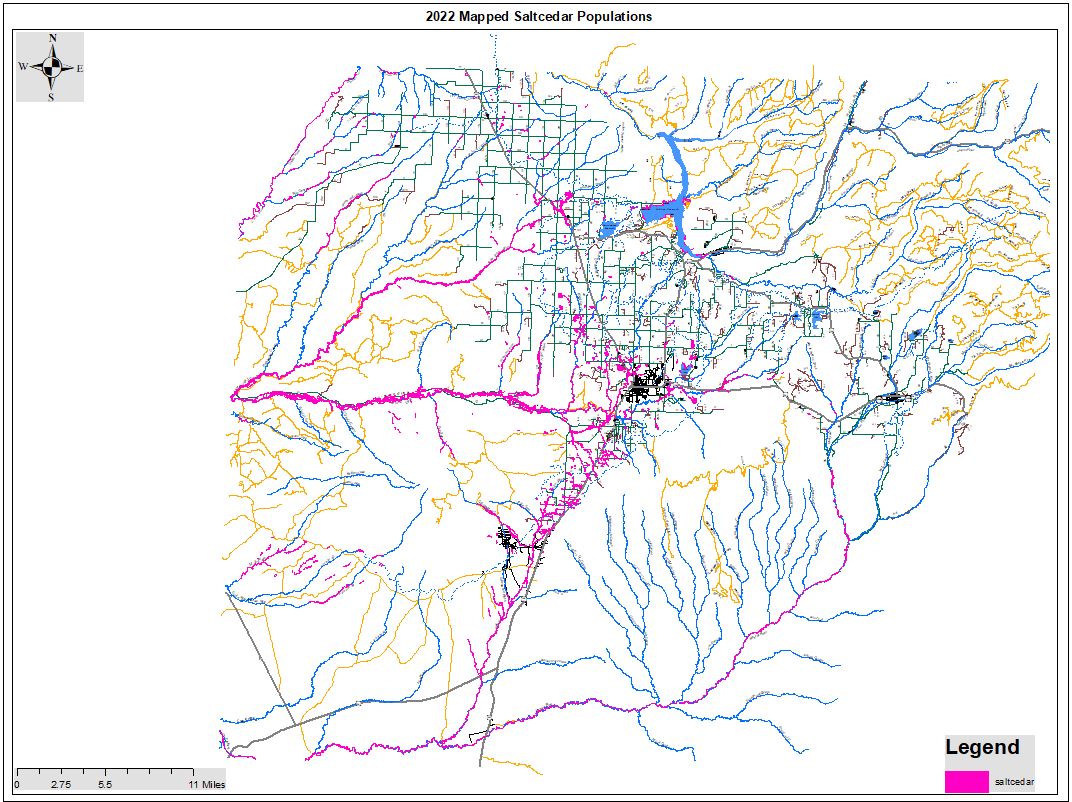1072x802 pixels.
Task: Click the blue ponds cluster east of center
Action: tap(812, 319)
